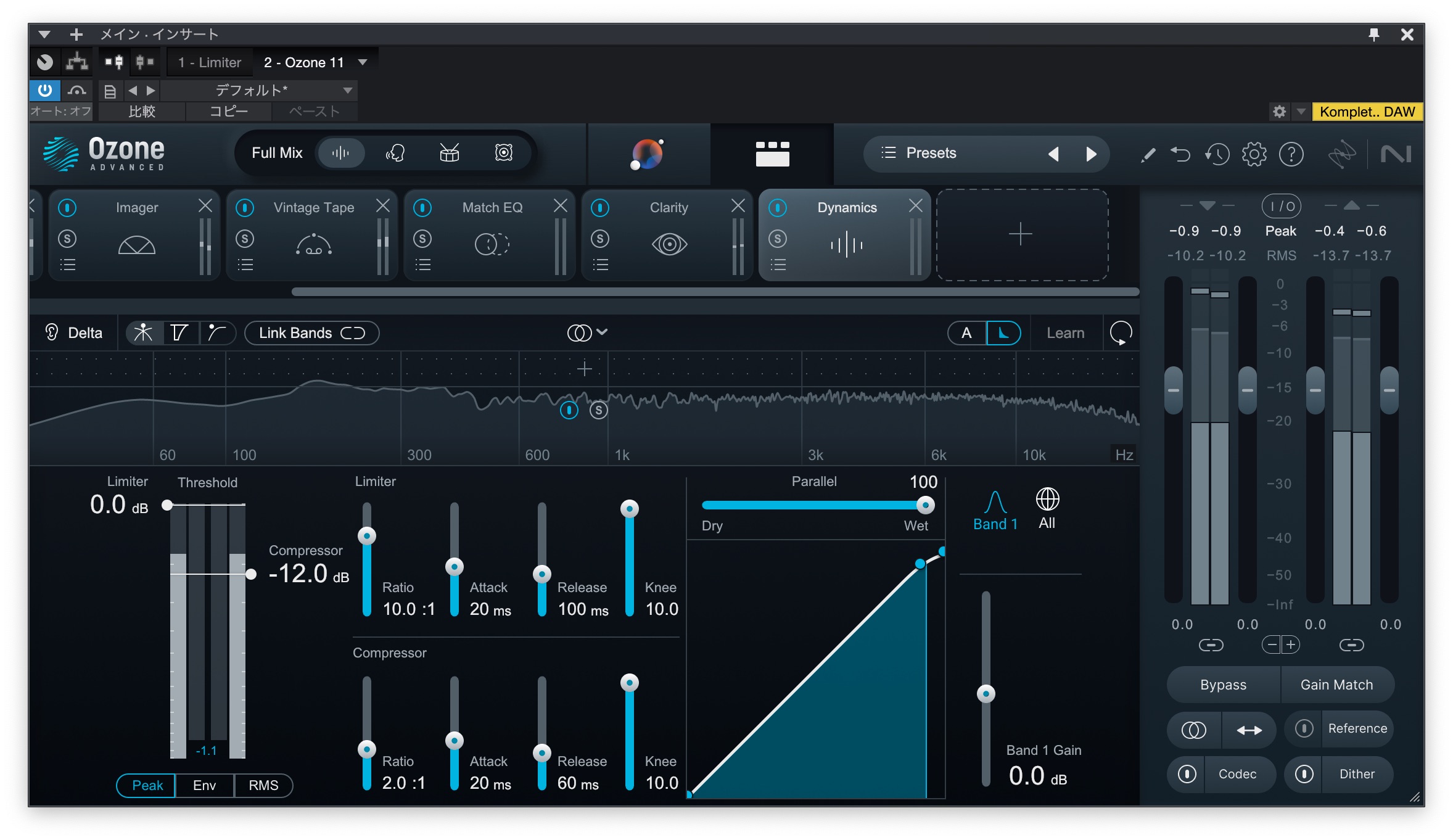Viewport: 1453px width, 840px height.
Task: Click the Parallel Dry/Wet slider handle
Action: [924, 506]
